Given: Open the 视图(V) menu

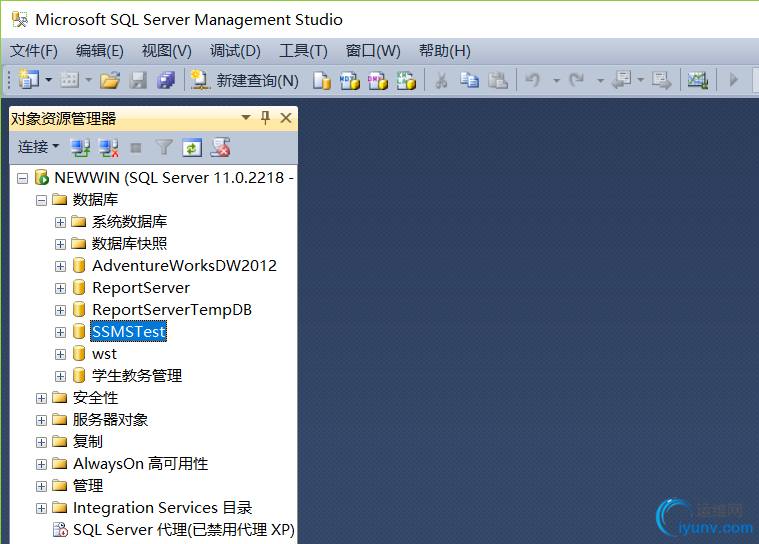Looking at the screenshot, I should pos(167,51).
